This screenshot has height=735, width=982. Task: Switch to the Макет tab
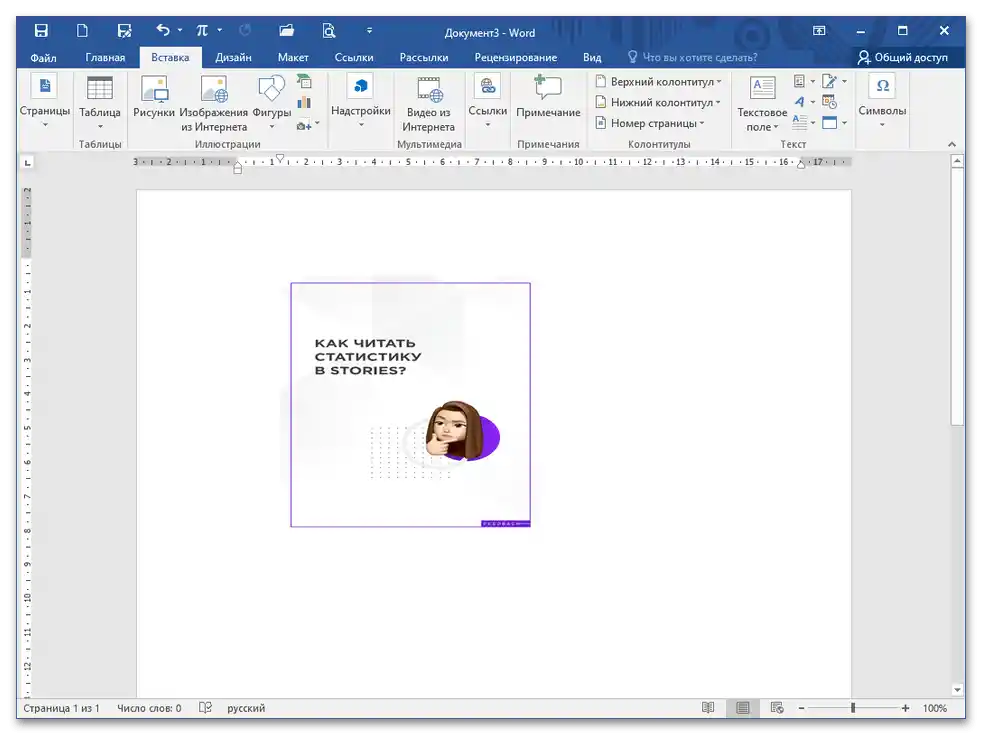point(293,58)
